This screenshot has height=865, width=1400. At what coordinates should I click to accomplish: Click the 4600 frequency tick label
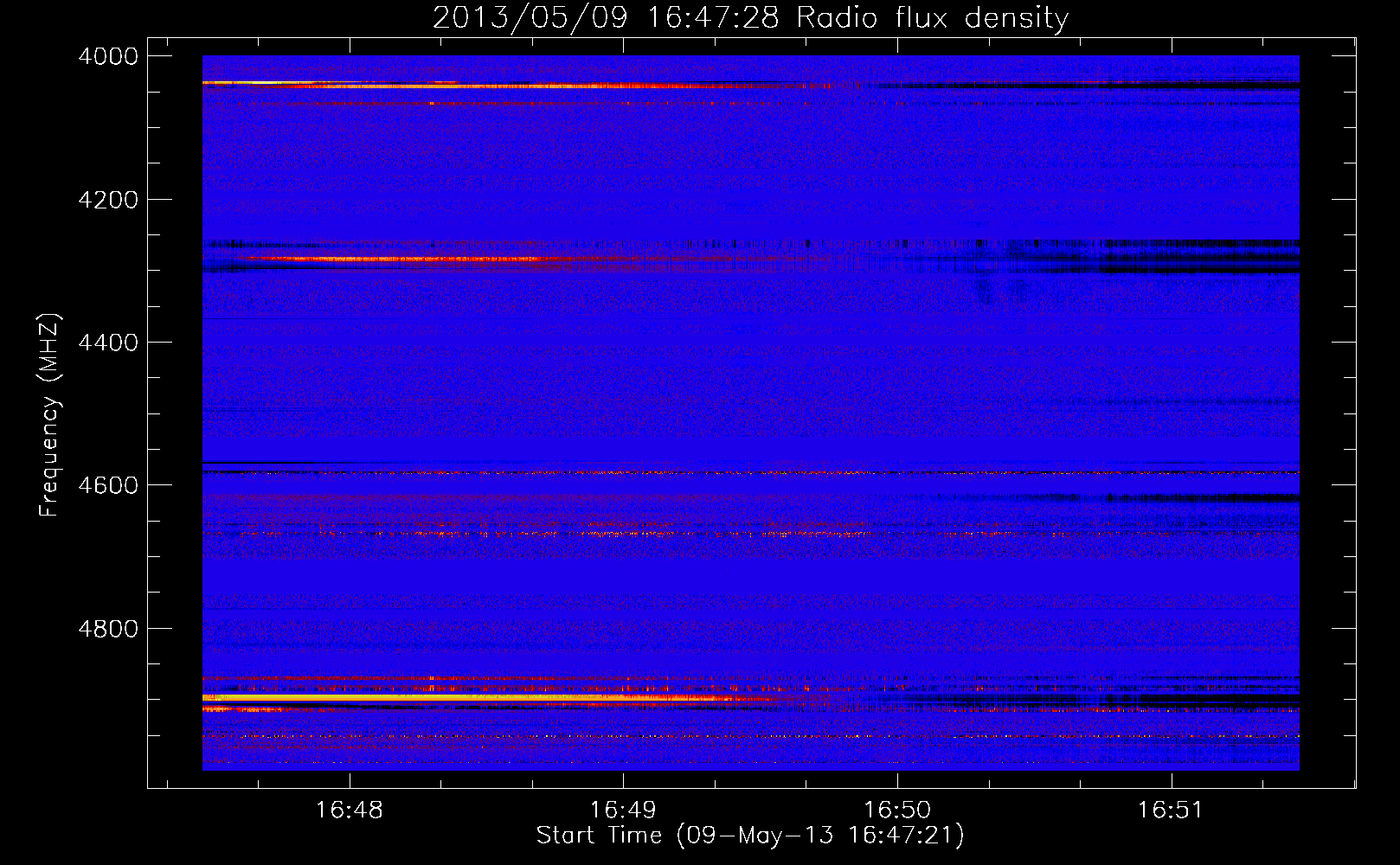108,485
